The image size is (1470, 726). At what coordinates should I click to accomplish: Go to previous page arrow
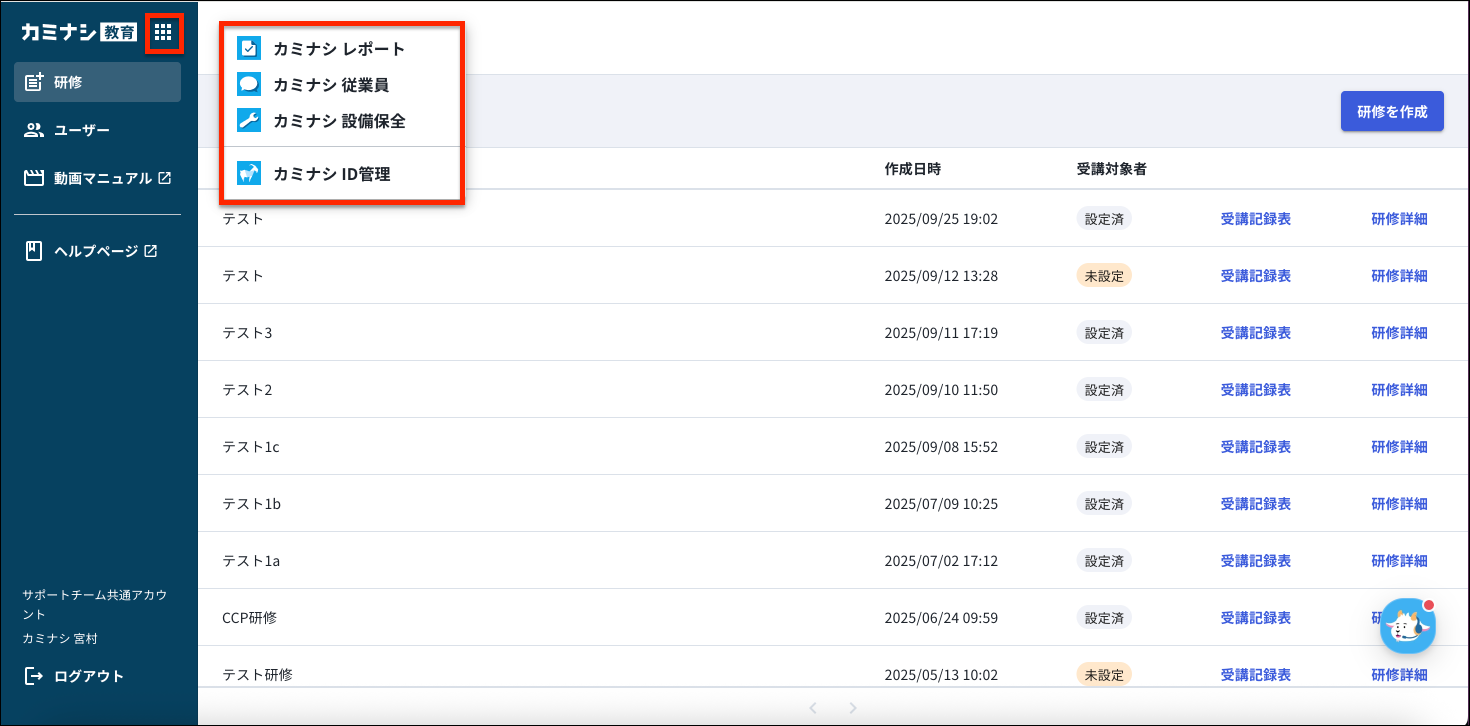point(813,708)
